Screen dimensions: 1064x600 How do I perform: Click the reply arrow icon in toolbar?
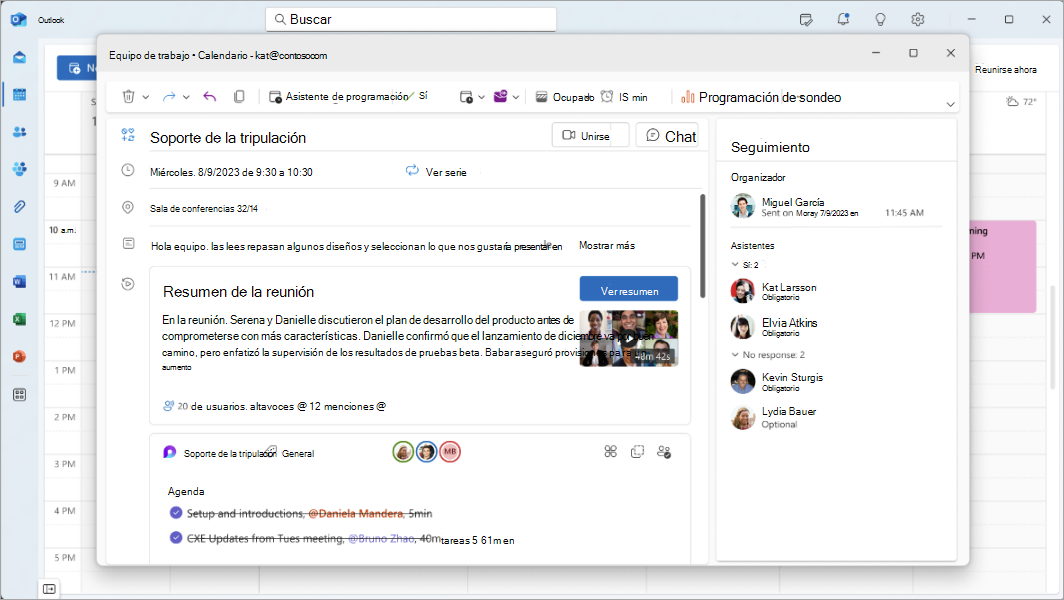tap(210, 97)
